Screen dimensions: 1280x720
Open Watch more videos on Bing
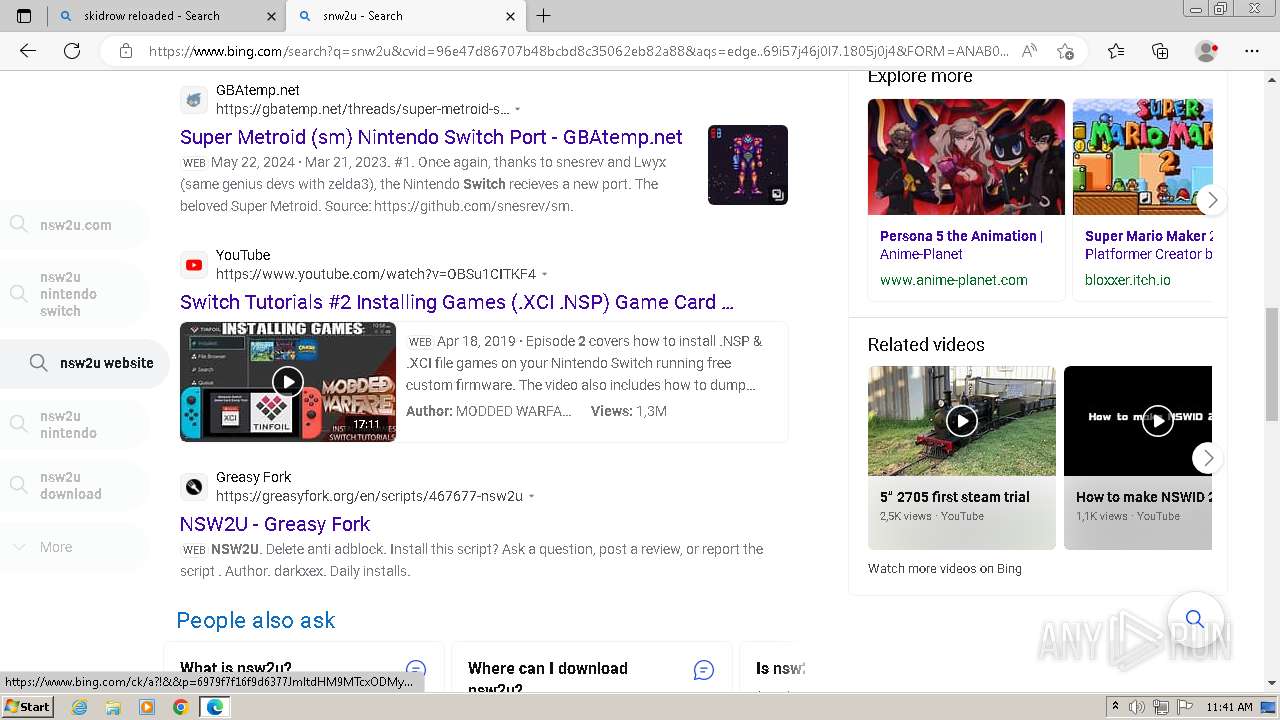[945, 568]
